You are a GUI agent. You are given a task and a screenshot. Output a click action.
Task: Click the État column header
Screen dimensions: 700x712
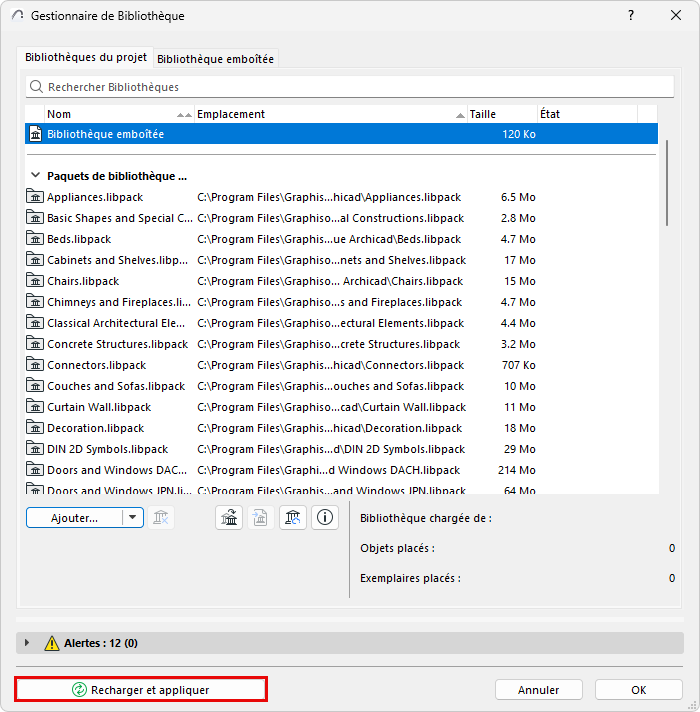587,114
